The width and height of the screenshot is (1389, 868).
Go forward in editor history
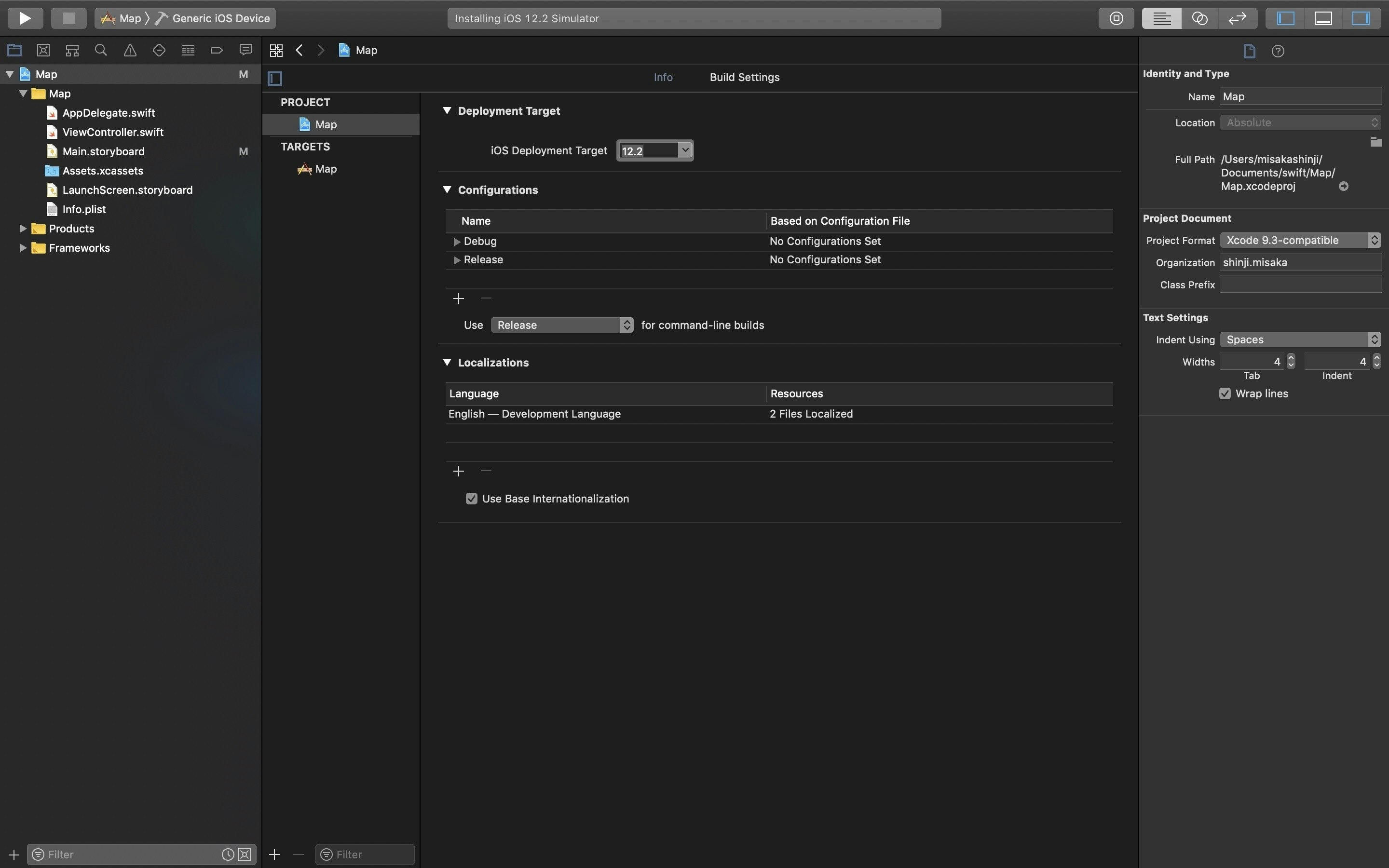pyautogui.click(x=321, y=51)
